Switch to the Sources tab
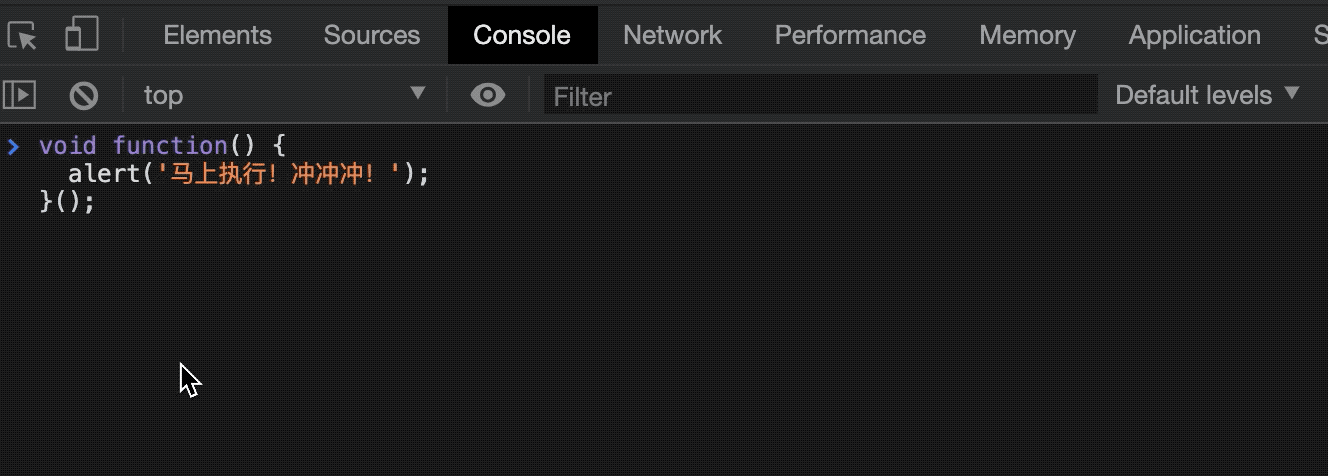Image resolution: width=1328 pixels, height=476 pixels. coord(371,35)
